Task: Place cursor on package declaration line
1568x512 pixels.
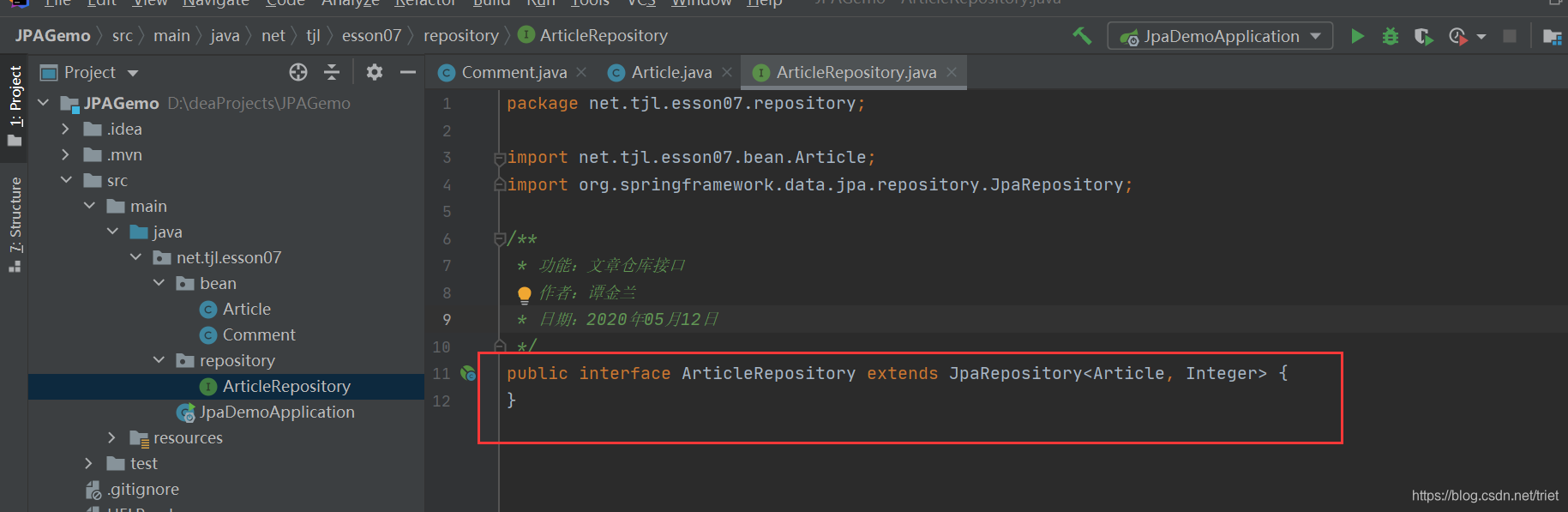Action: 686,104
